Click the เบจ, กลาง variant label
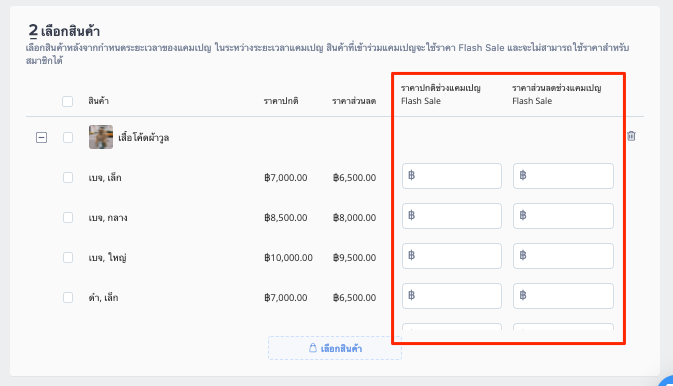 (x=108, y=218)
